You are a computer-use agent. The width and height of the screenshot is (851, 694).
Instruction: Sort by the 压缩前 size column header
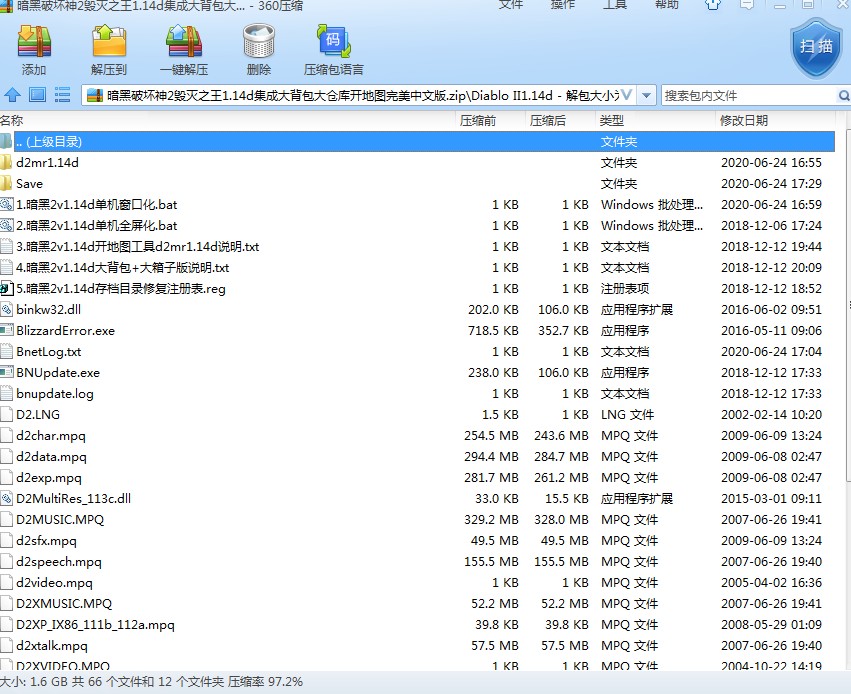click(x=477, y=120)
